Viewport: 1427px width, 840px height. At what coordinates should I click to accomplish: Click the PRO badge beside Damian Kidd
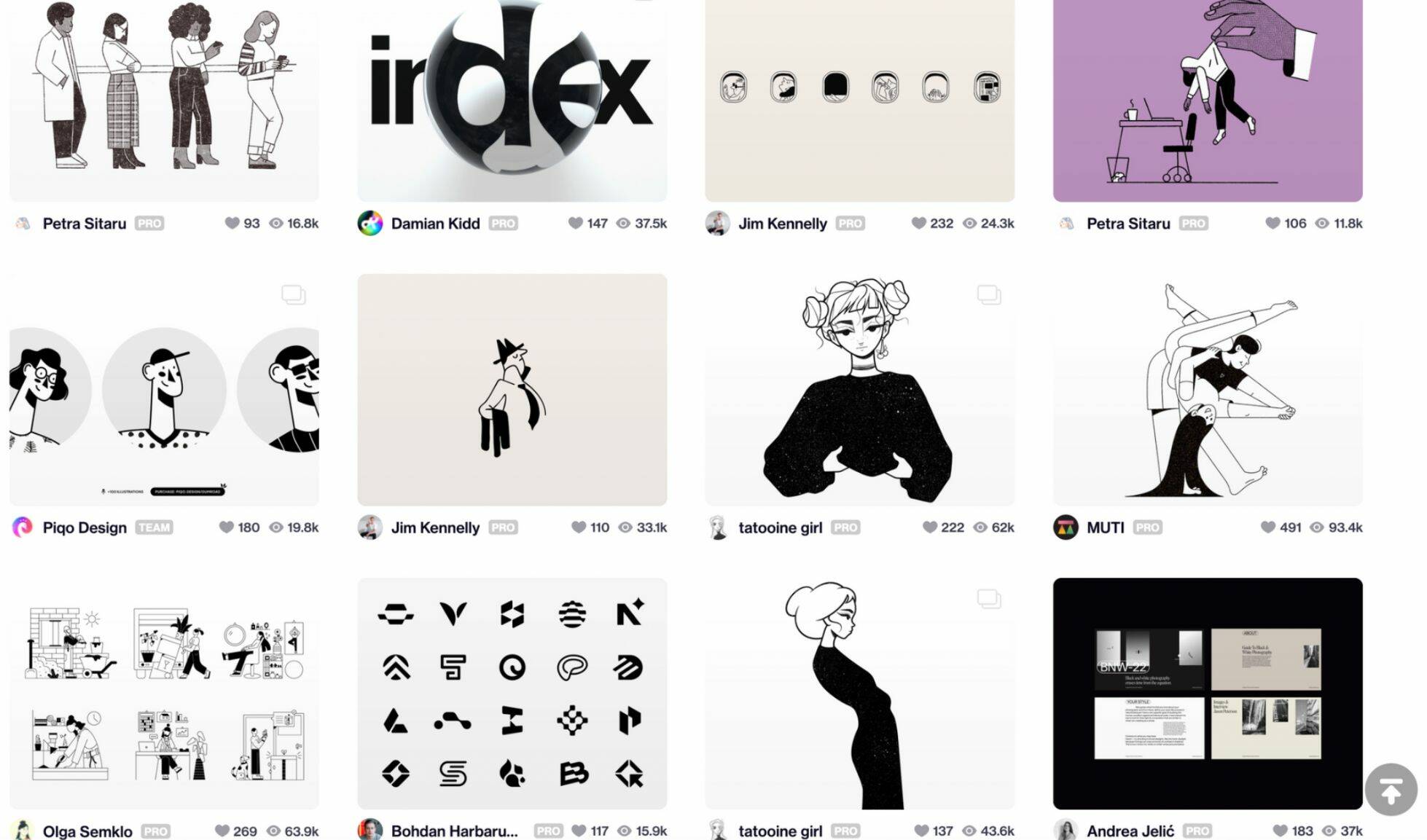click(503, 223)
